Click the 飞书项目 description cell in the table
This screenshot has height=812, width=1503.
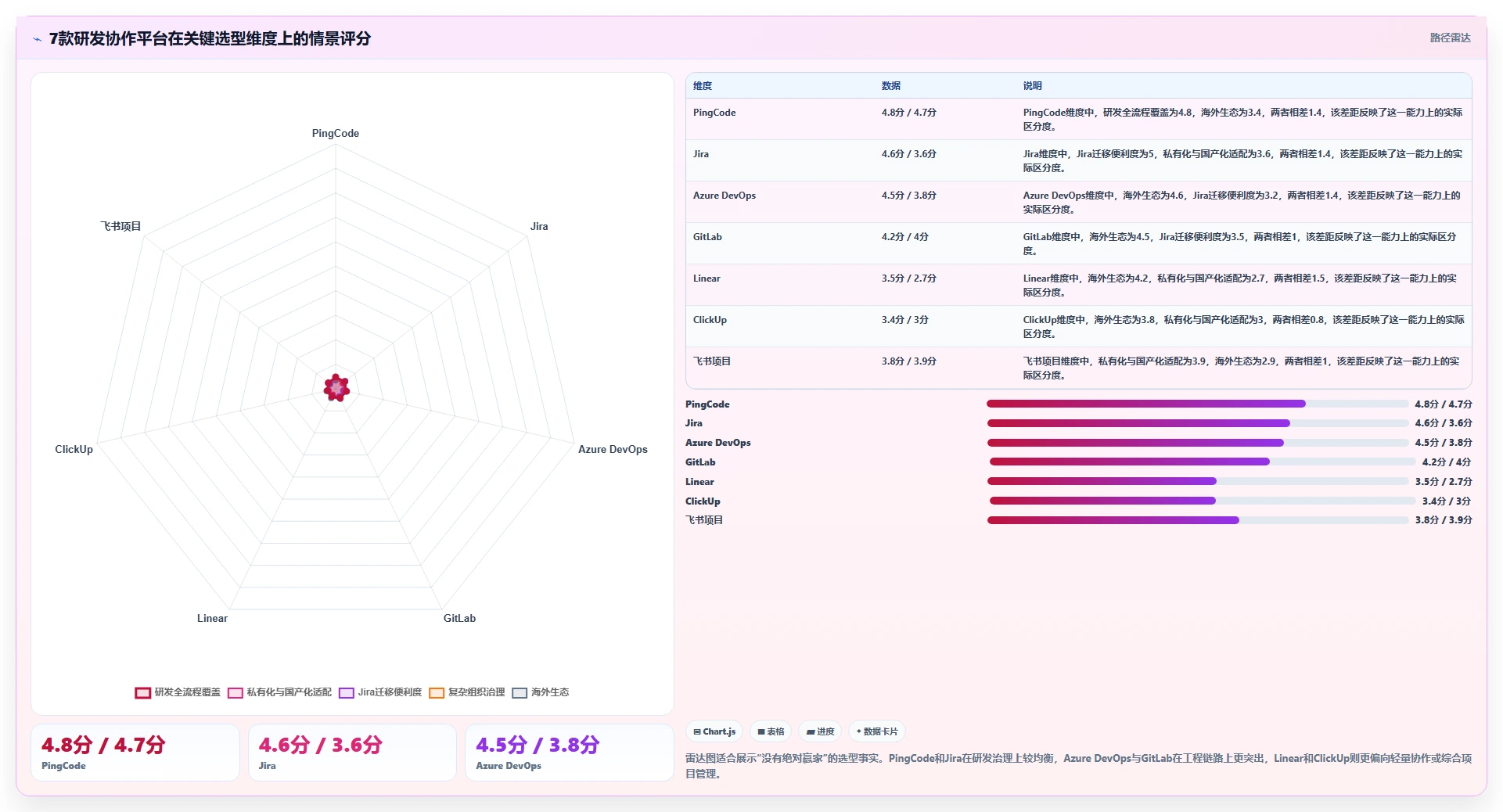pyautogui.click(x=1243, y=368)
